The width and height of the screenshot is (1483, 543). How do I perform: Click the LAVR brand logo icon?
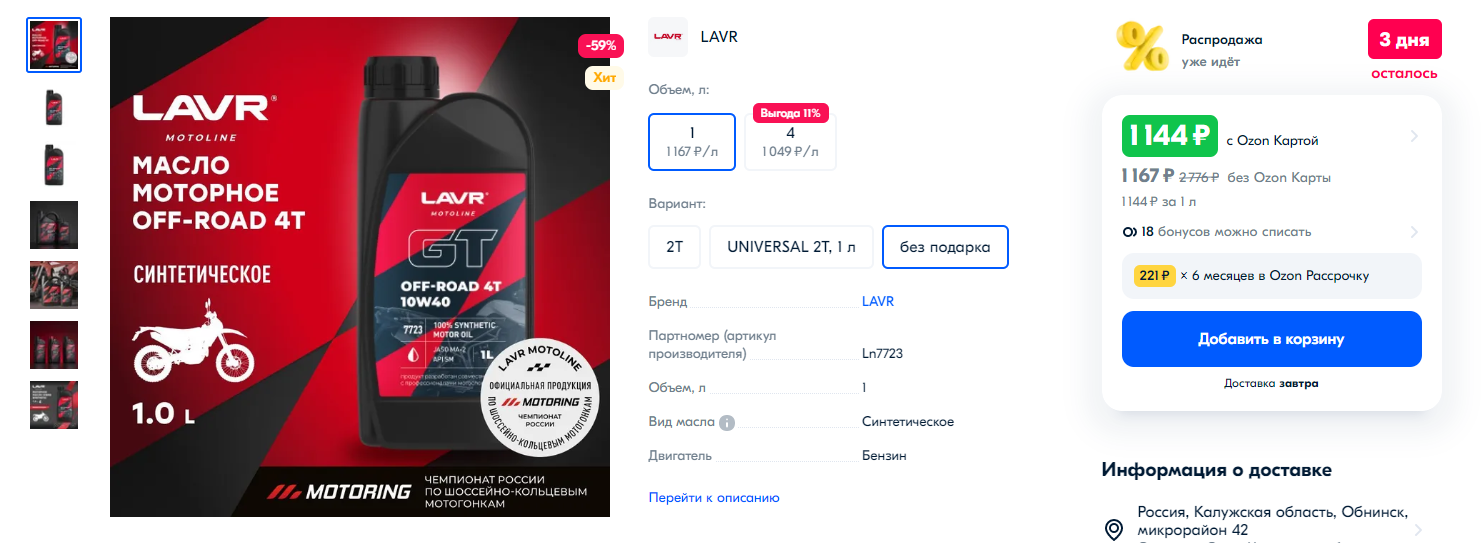pyautogui.click(x=668, y=37)
